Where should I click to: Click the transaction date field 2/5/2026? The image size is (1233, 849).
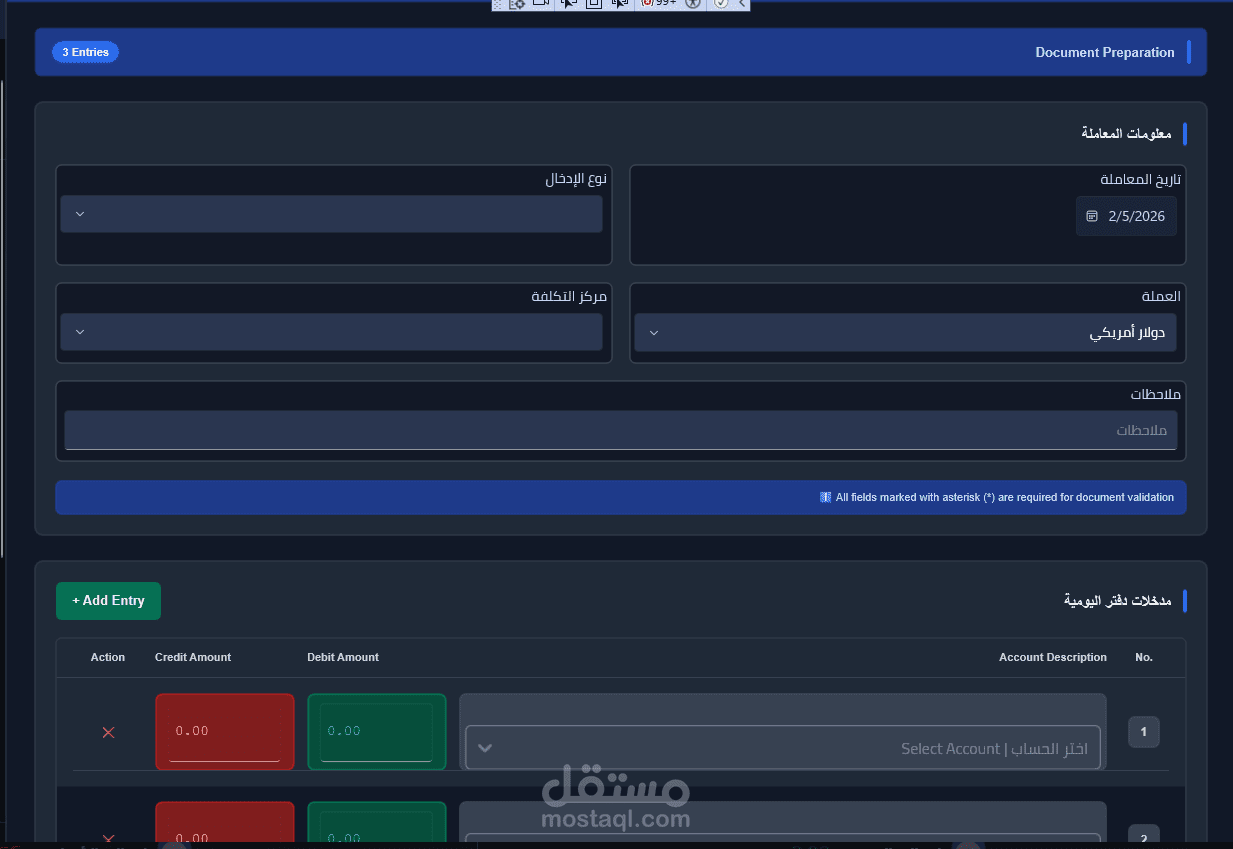point(1126,216)
